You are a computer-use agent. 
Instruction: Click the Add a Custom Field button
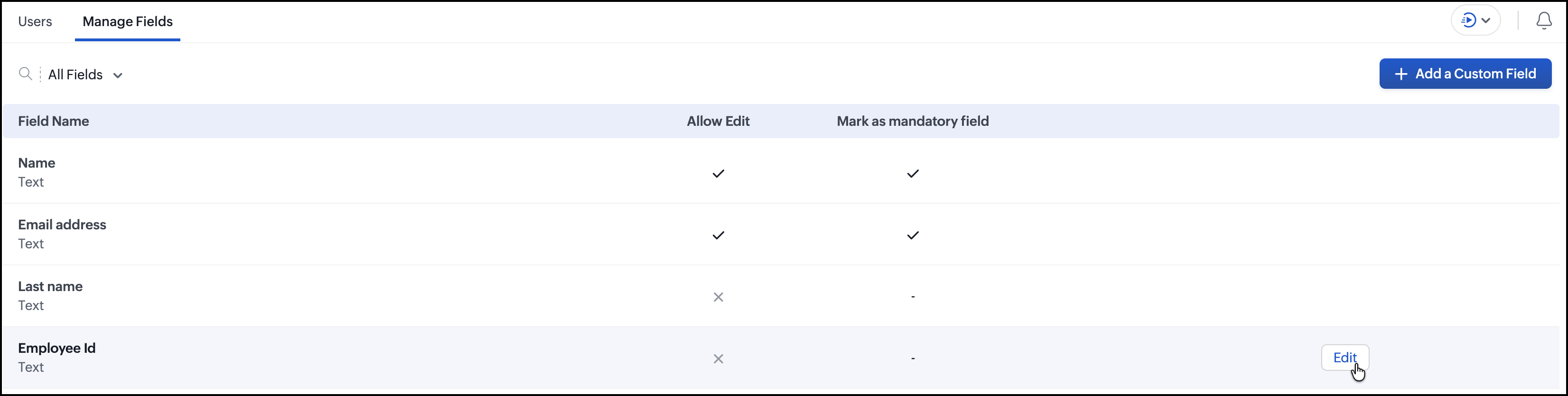1465,74
